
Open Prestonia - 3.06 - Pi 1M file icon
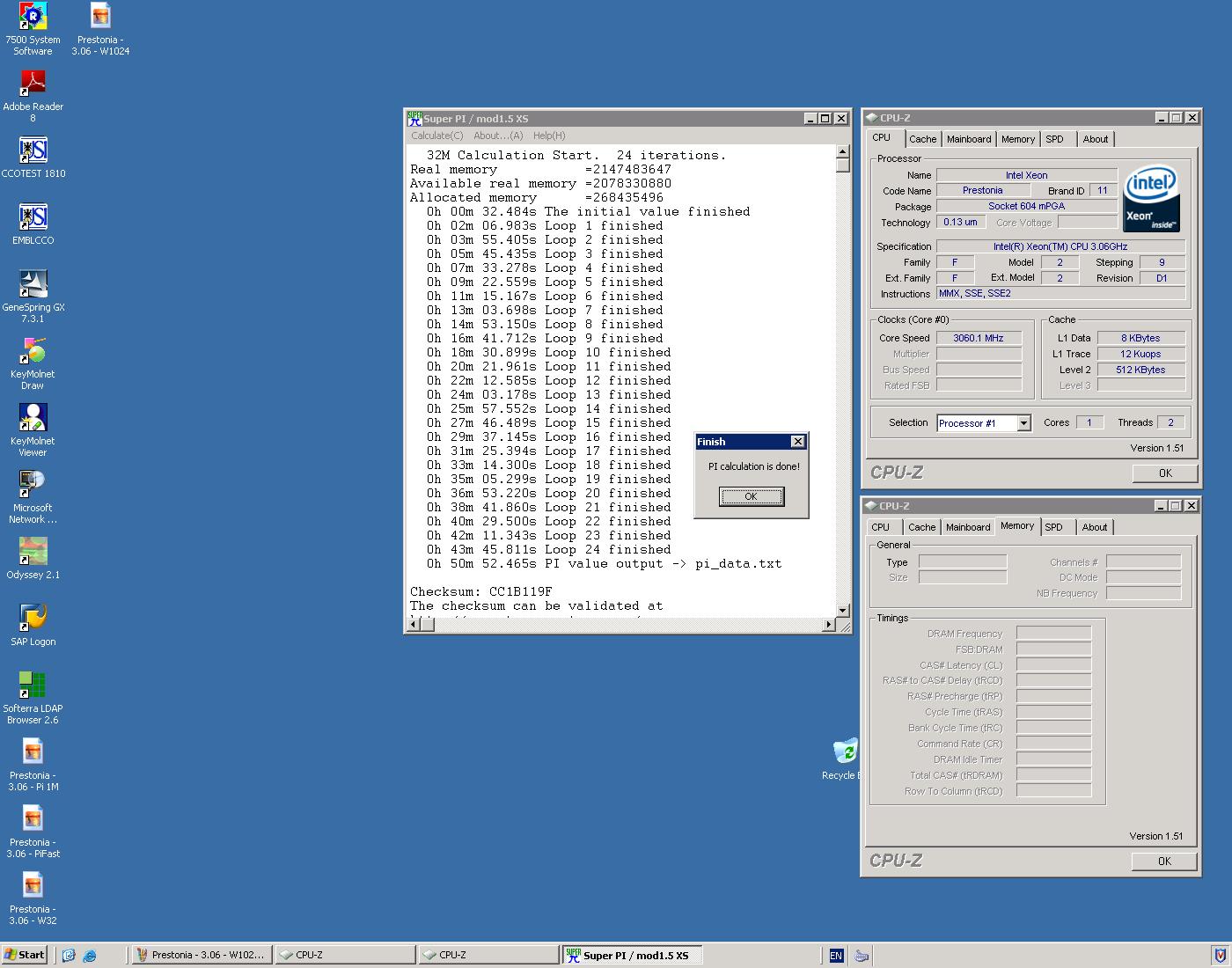[33, 764]
